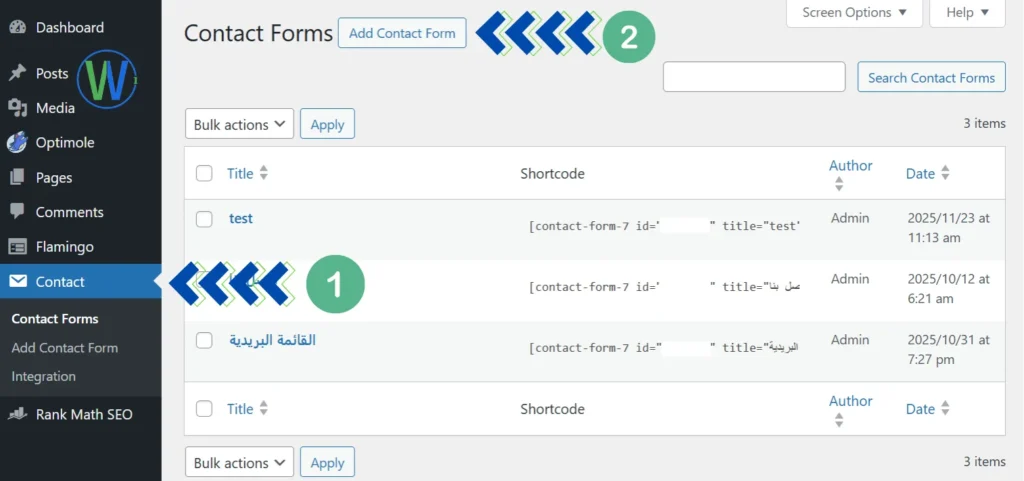Open Add Contact Form submenu item

tap(65, 348)
